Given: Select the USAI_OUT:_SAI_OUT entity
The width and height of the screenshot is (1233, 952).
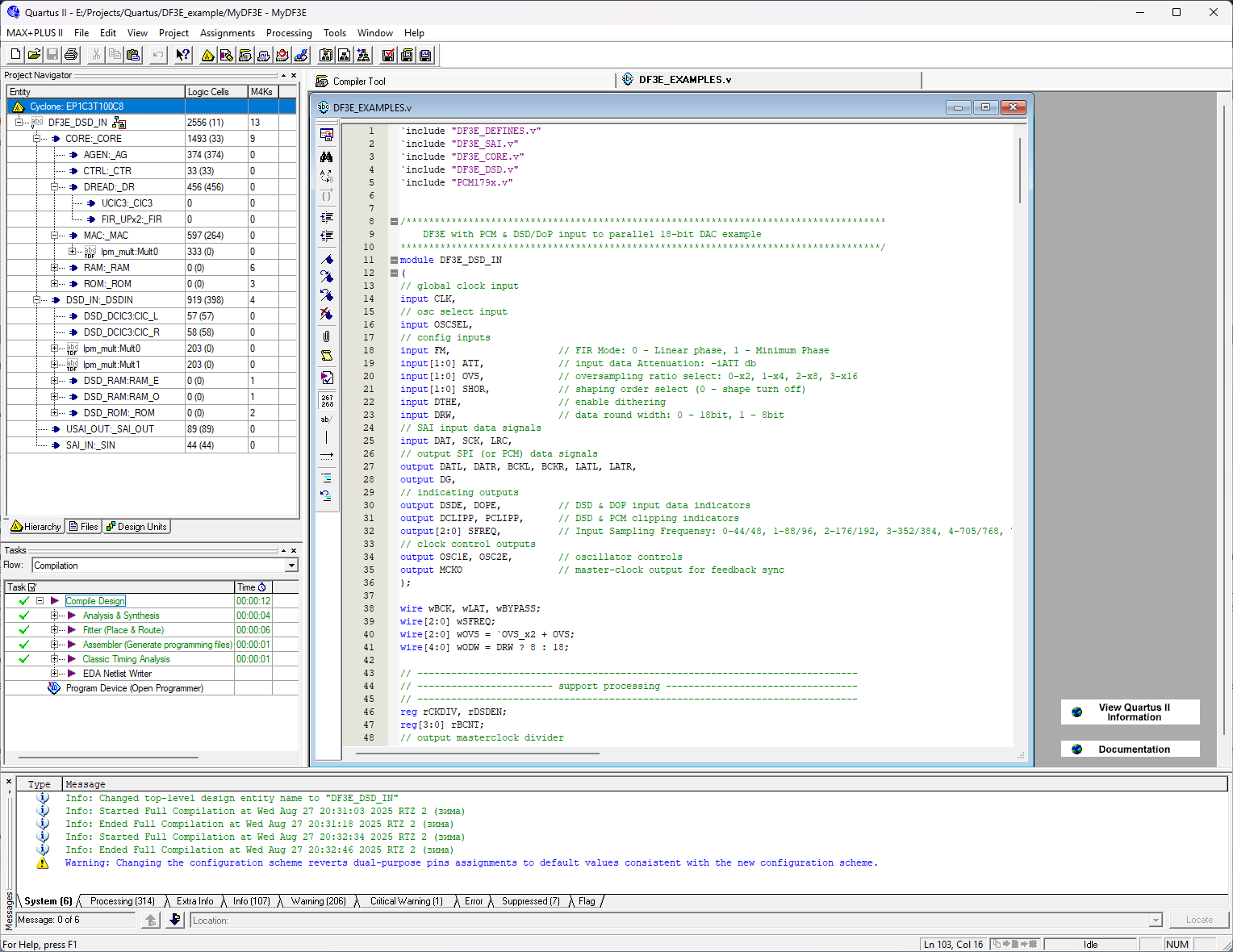Looking at the screenshot, I should (x=110, y=429).
